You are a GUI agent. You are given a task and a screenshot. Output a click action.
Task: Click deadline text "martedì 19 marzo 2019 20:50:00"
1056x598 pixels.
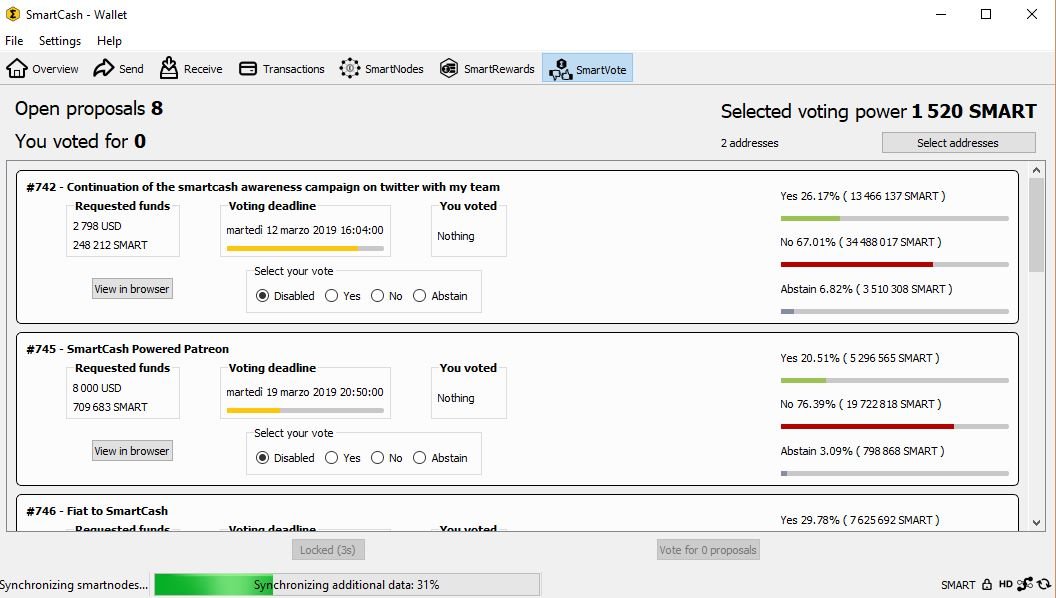[304, 392]
